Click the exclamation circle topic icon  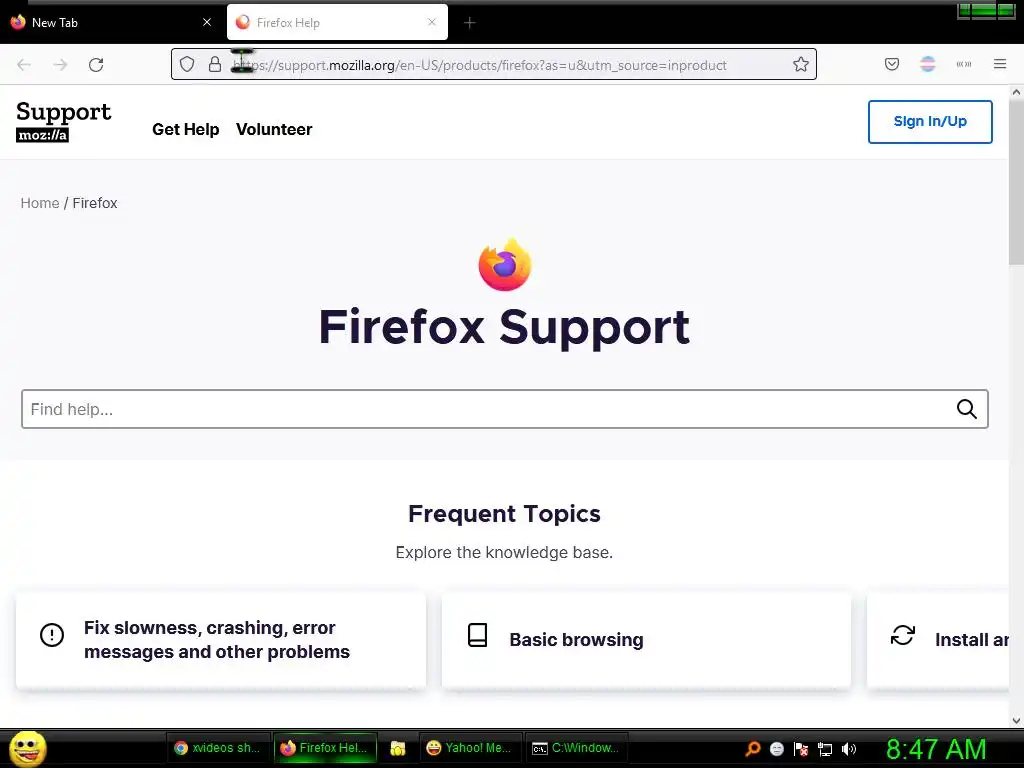tap(52, 635)
